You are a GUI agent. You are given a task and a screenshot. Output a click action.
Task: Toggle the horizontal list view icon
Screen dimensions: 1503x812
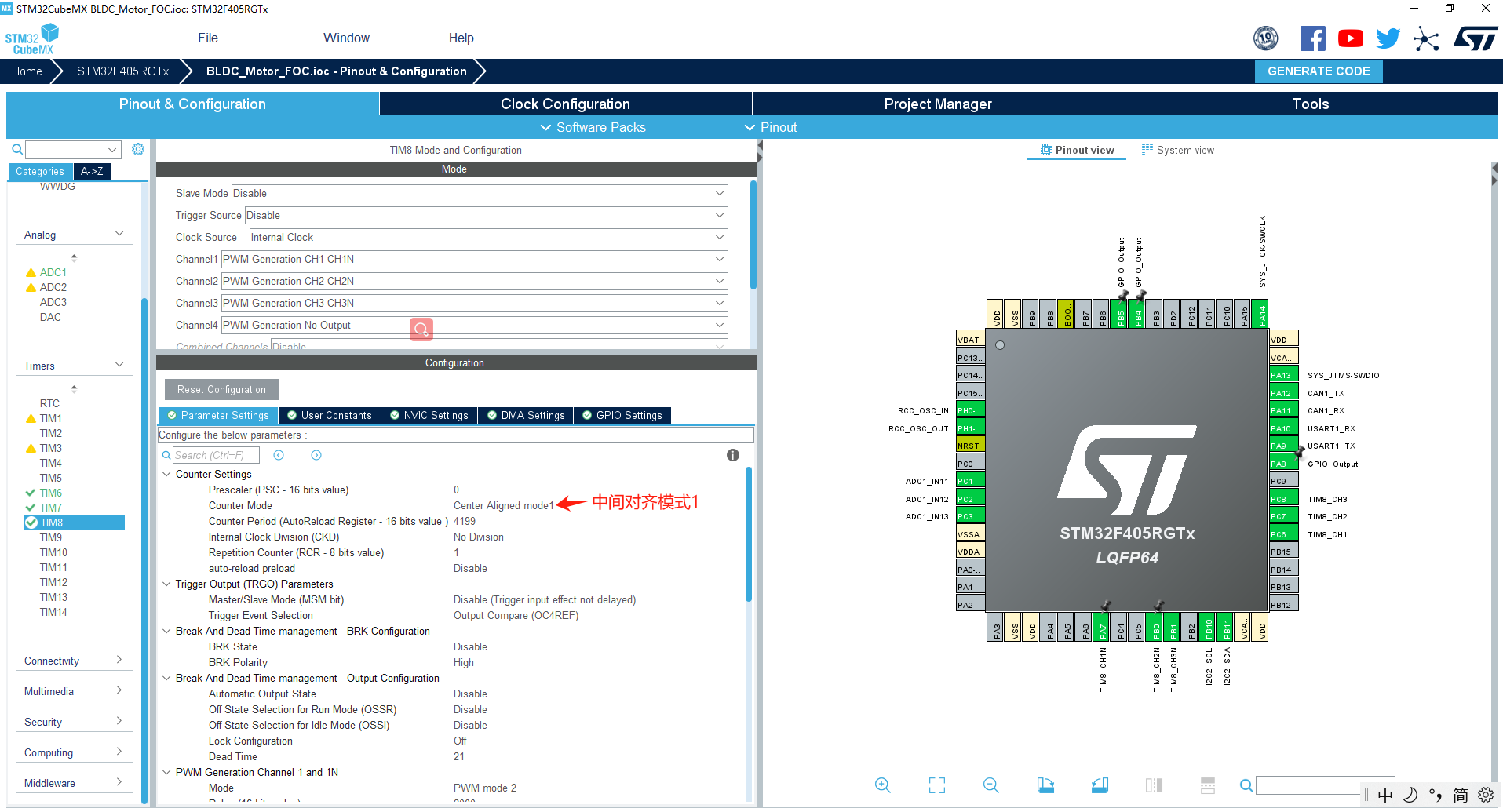coord(1208,785)
